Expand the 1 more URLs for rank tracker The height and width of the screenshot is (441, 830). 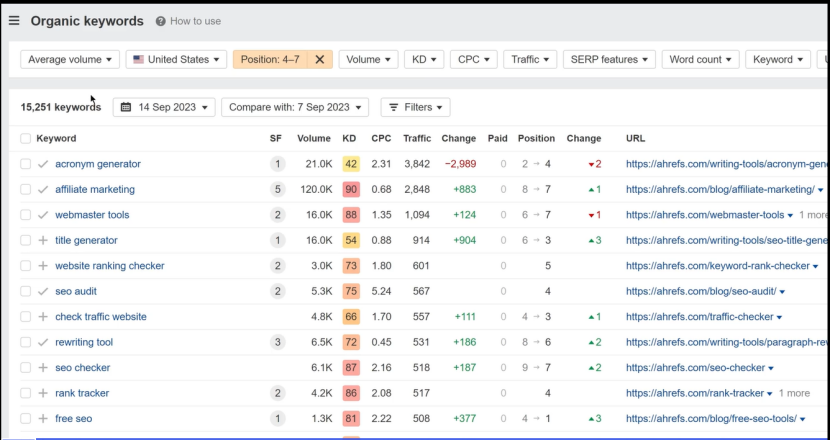click(x=794, y=393)
